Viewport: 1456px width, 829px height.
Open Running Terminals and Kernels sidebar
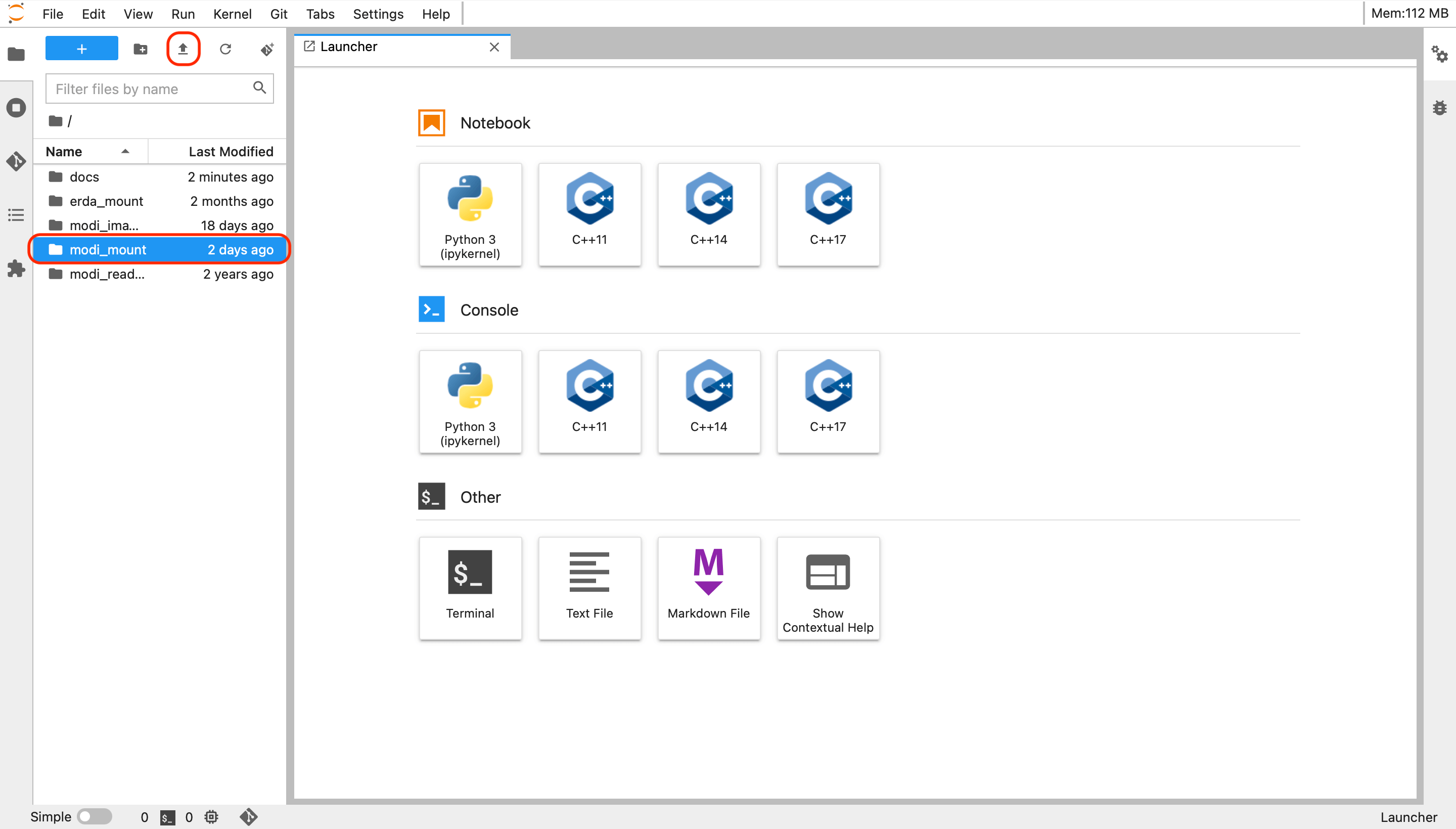pos(16,108)
